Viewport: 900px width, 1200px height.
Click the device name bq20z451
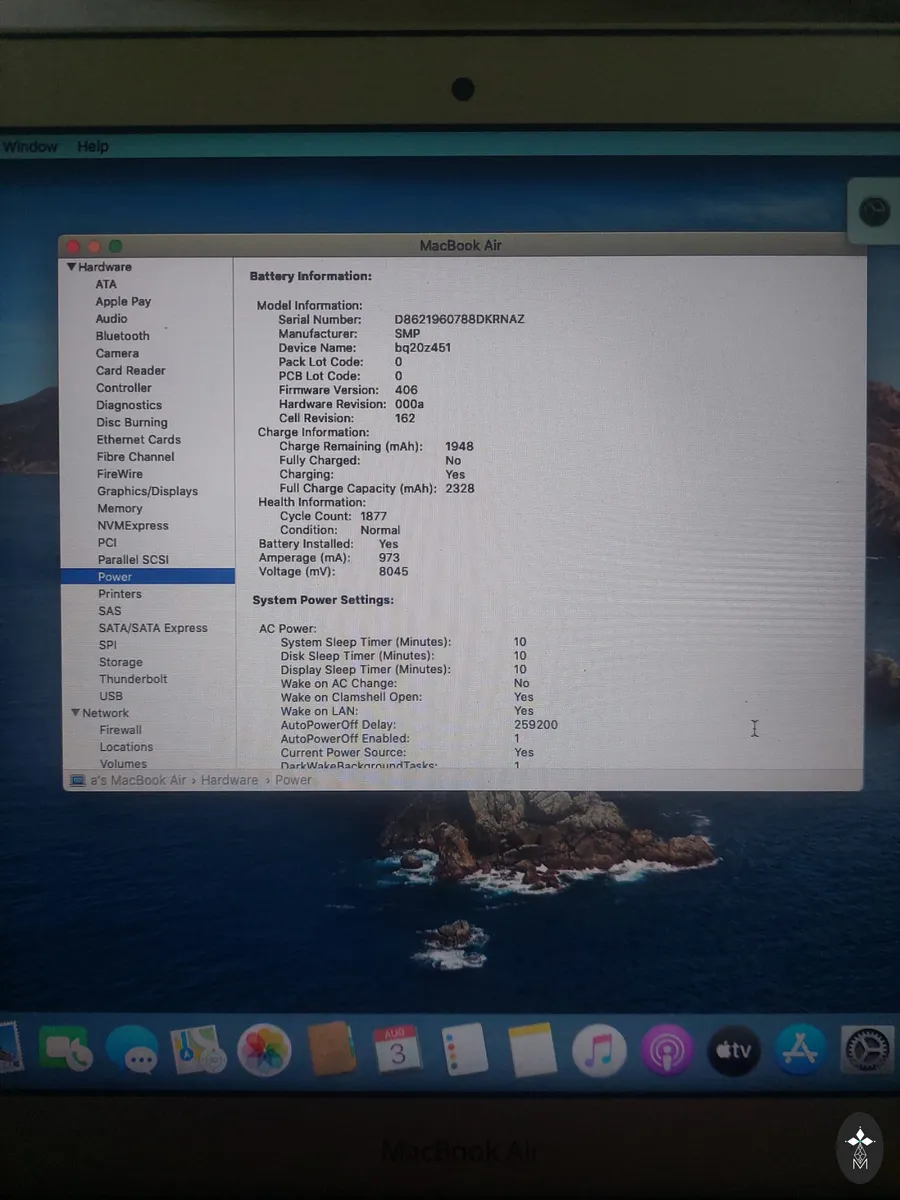[422, 348]
